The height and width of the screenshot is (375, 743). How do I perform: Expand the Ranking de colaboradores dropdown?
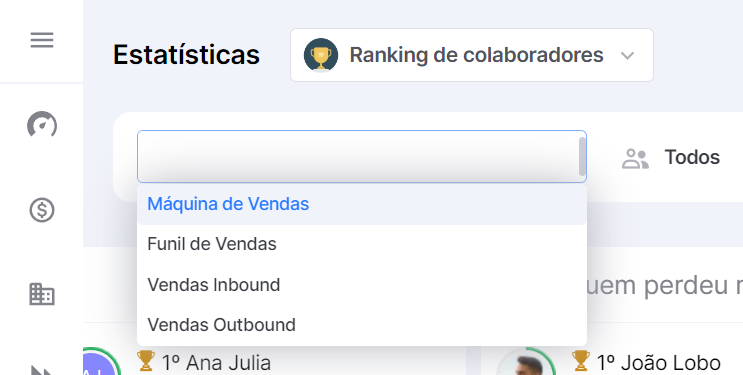pyautogui.click(x=471, y=55)
